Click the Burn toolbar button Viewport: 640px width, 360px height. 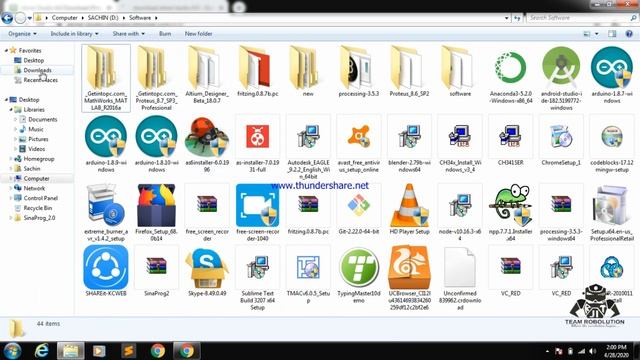(165, 33)
